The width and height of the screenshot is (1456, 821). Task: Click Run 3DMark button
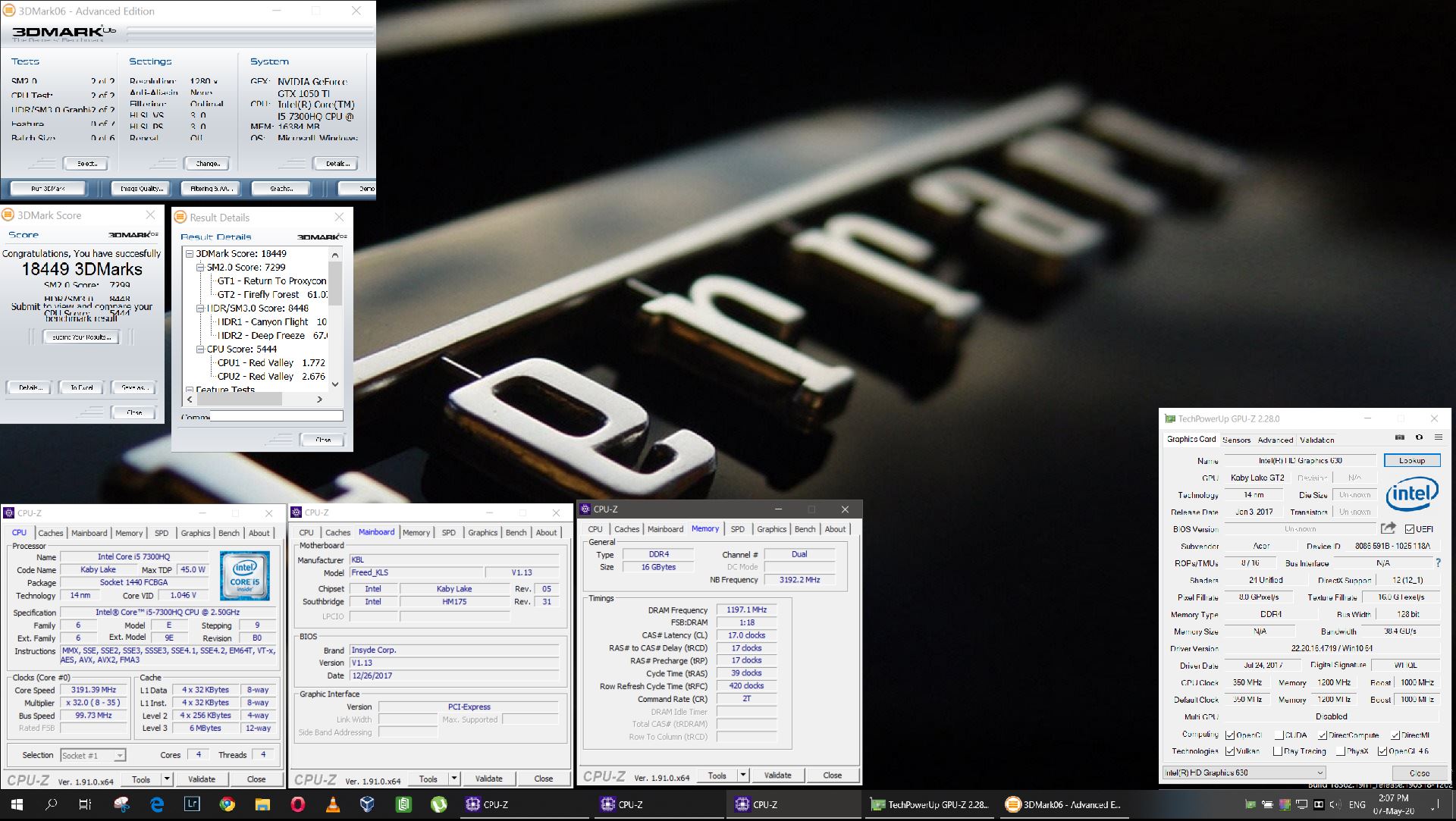[49, 188]
